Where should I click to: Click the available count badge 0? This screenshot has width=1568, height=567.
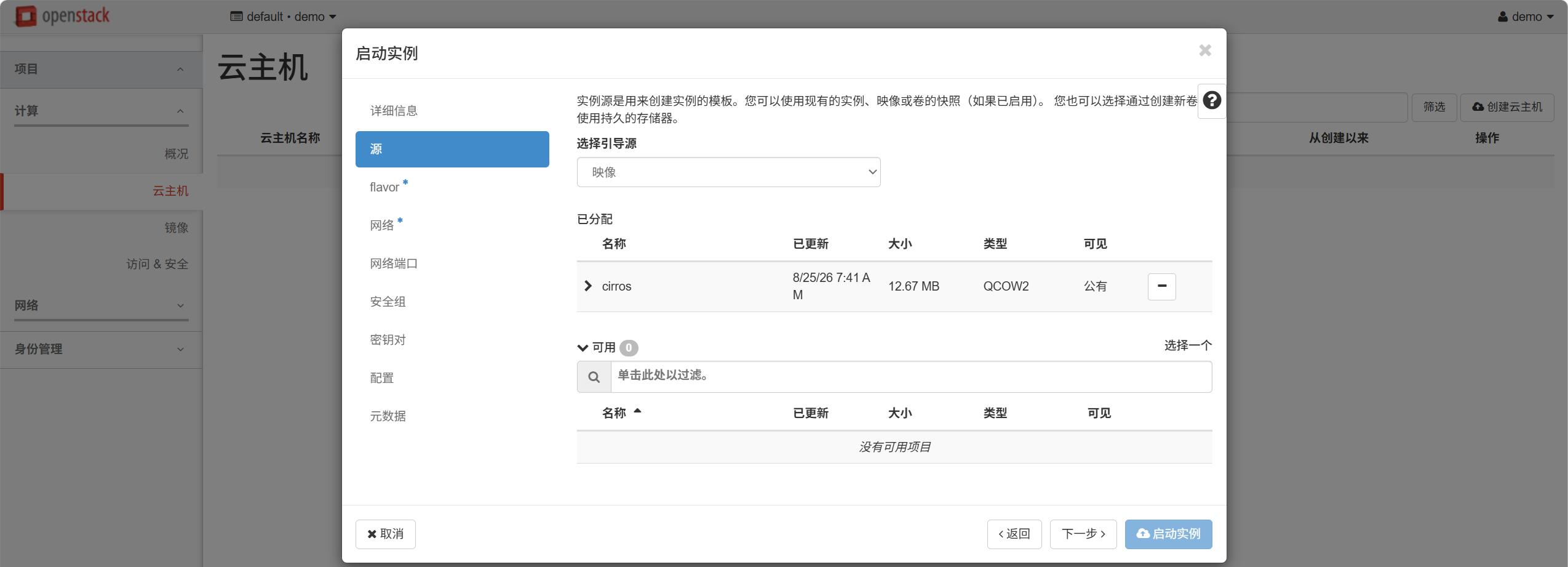[x=629, y=348]
